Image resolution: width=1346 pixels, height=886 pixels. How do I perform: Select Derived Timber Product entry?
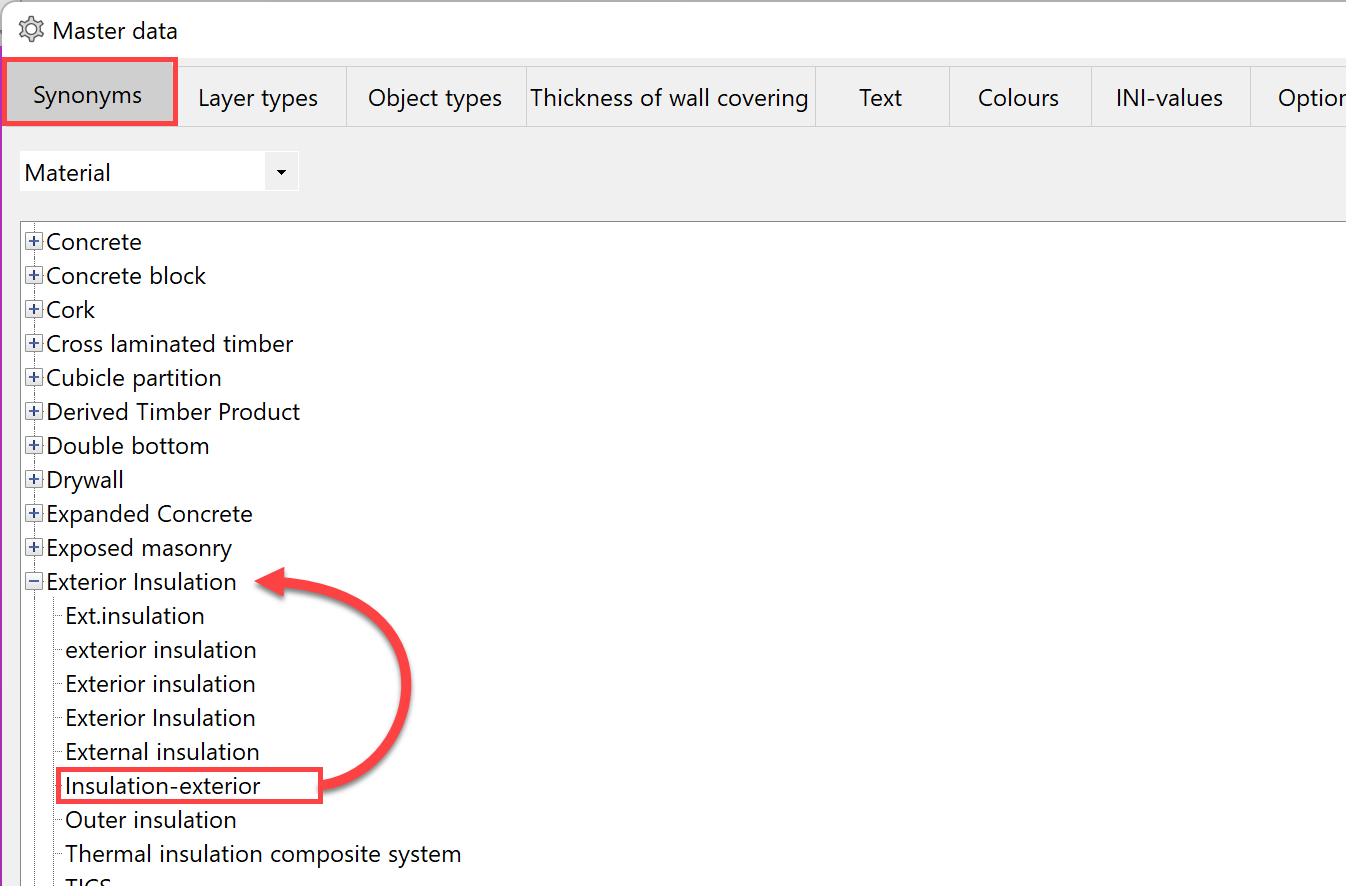(x=173, y=412)
